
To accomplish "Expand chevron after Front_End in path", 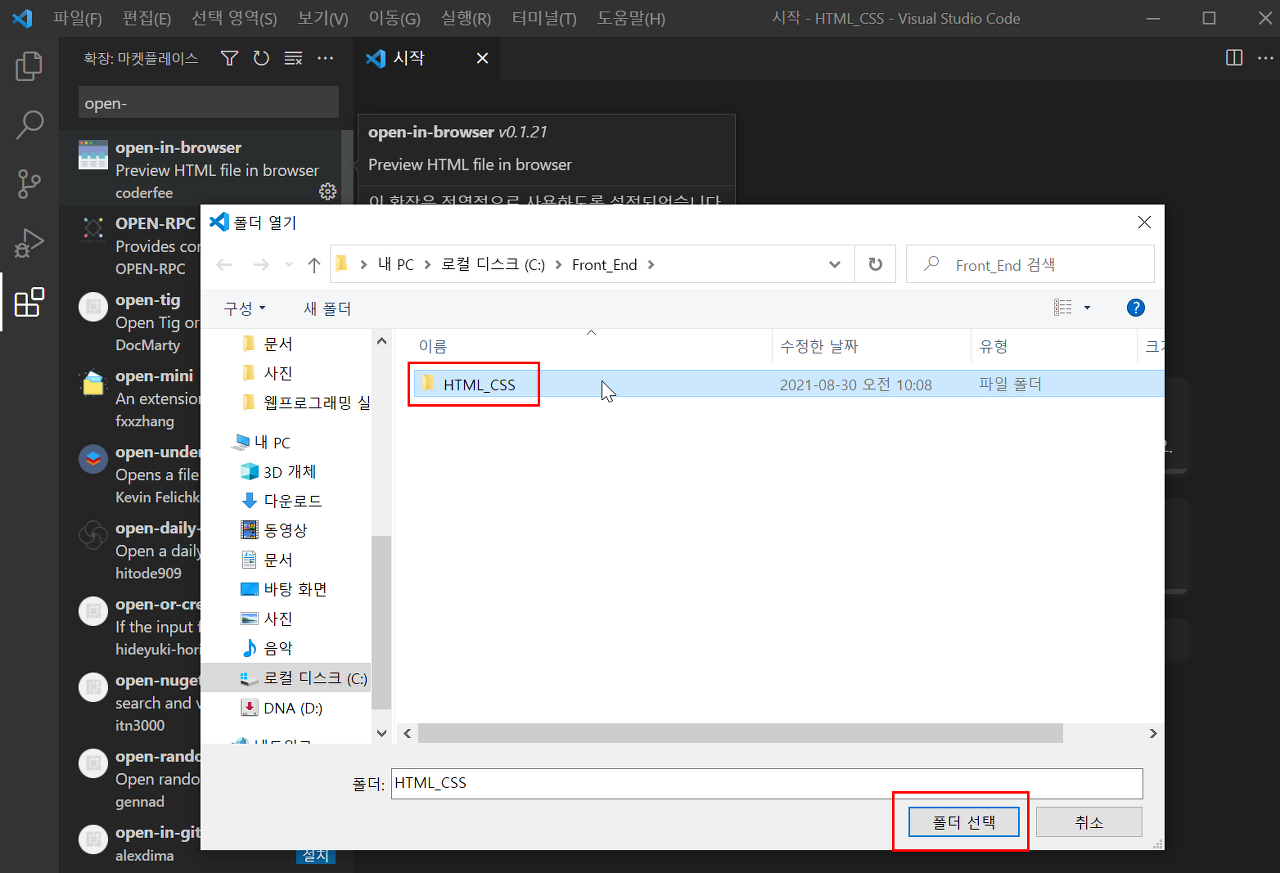I will point(651,265).
